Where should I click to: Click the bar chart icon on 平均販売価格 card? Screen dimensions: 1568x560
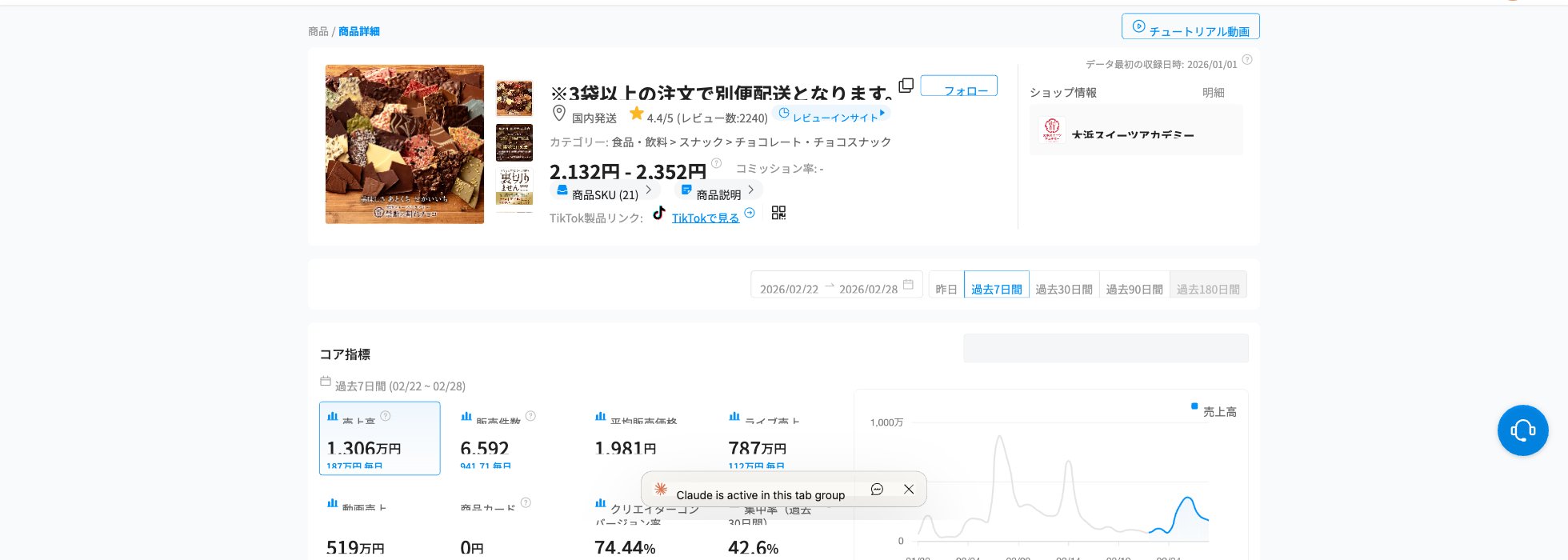600,416
